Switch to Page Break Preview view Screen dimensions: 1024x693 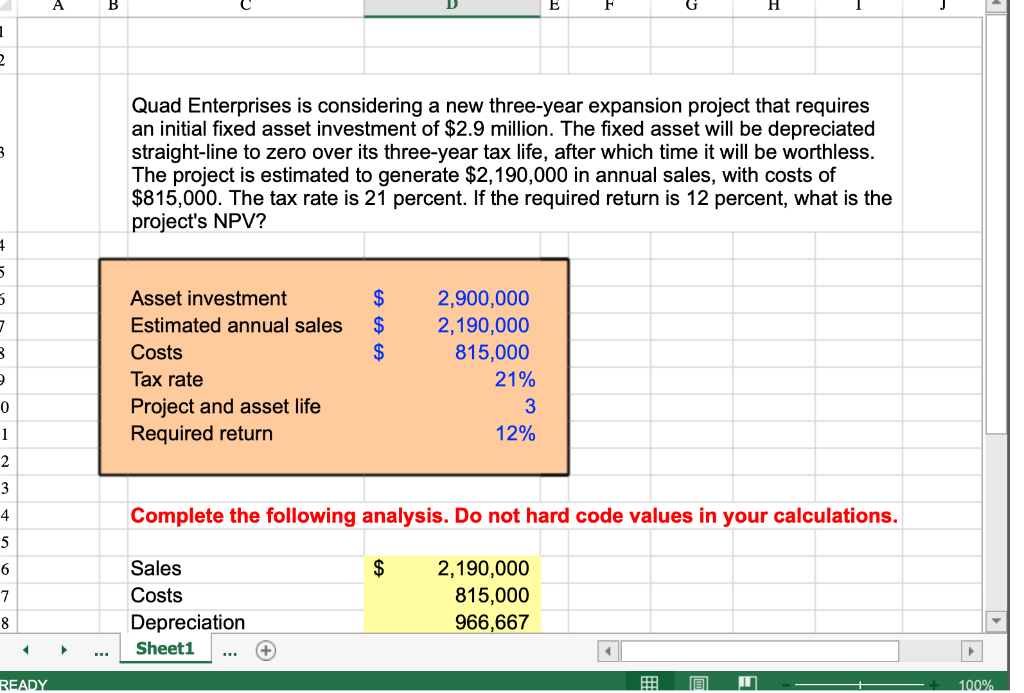pos(747,684)
